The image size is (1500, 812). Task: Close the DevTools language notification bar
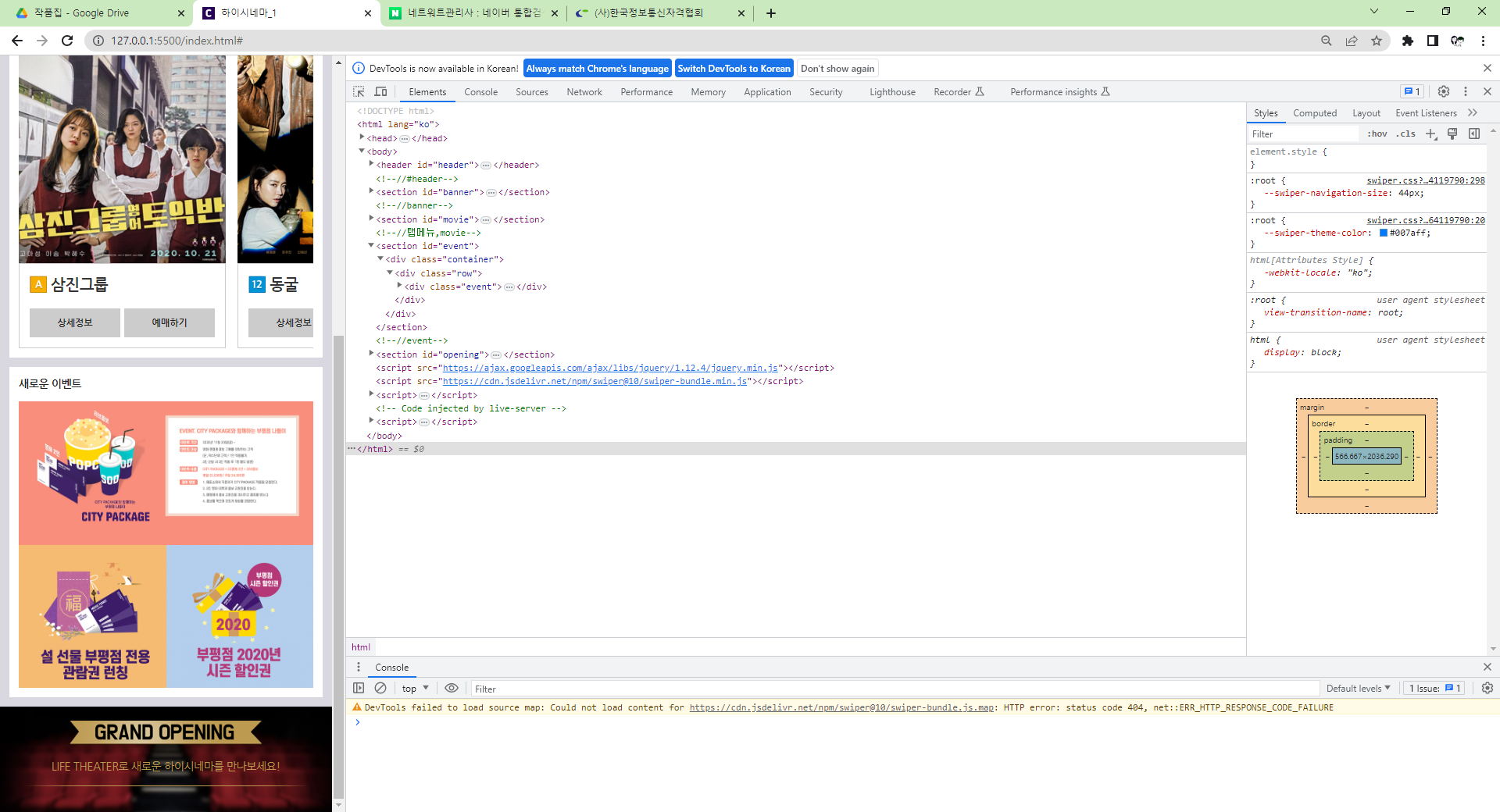(1487, 69)
